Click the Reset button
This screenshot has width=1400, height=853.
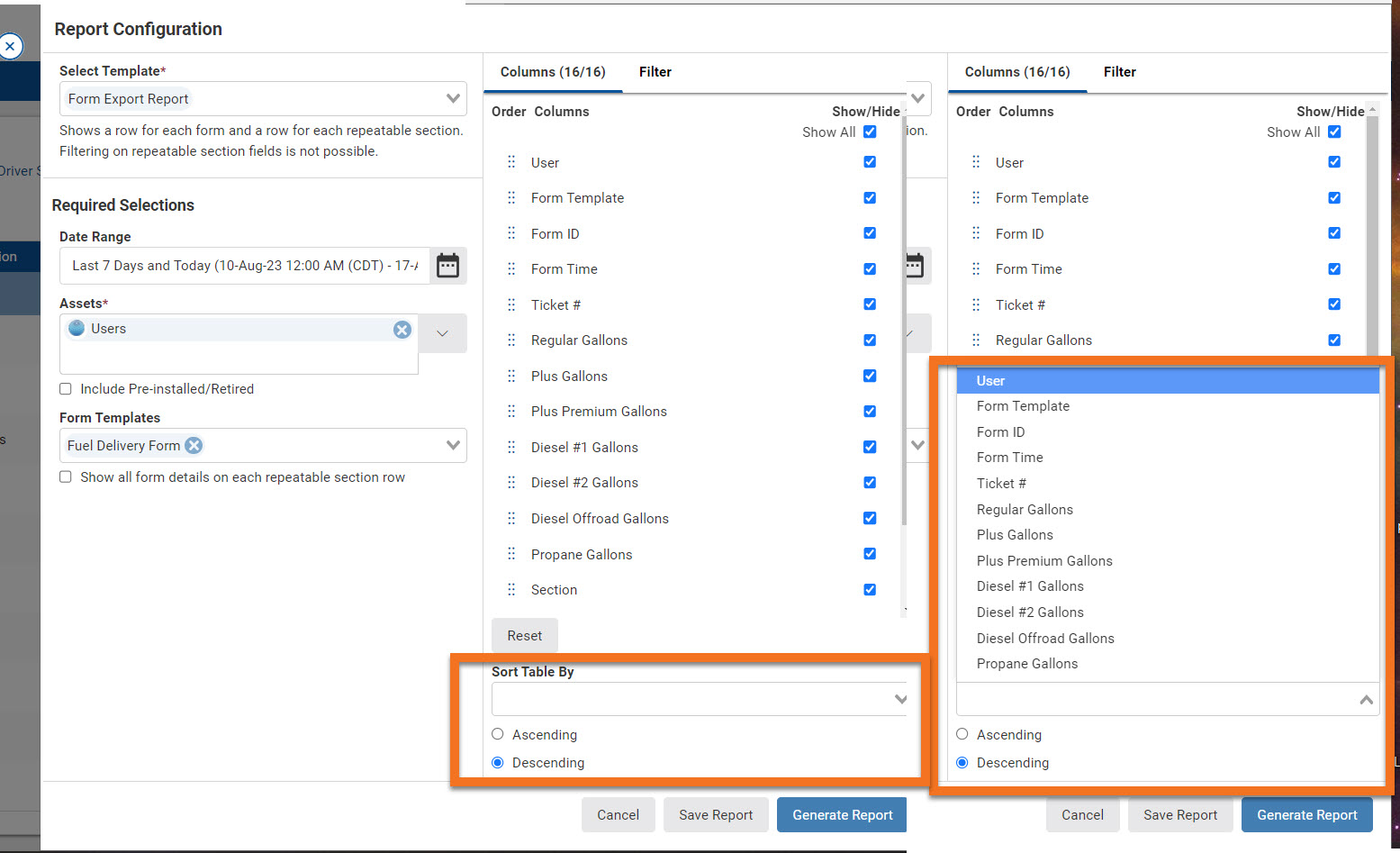tap(525, 636)
